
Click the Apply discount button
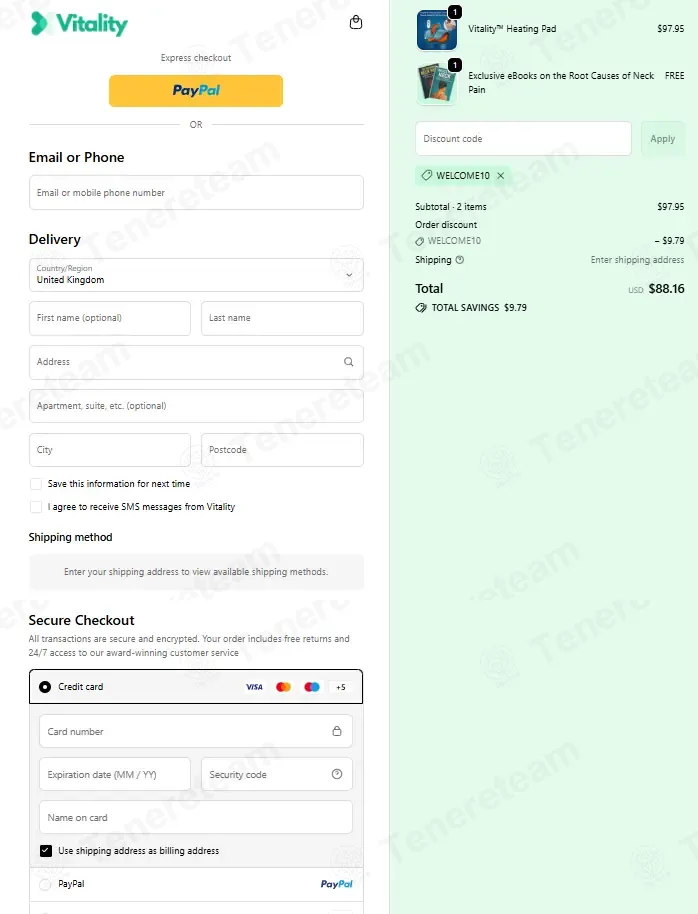pos(662,139)
